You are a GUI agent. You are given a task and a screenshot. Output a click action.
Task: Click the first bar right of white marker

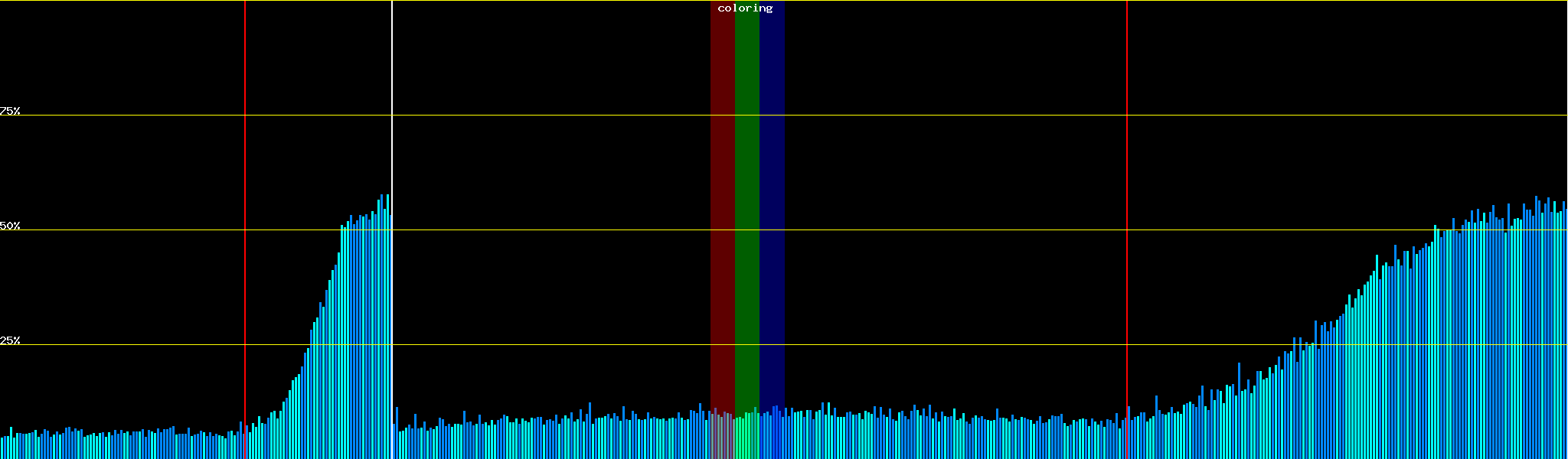[397, 436]
